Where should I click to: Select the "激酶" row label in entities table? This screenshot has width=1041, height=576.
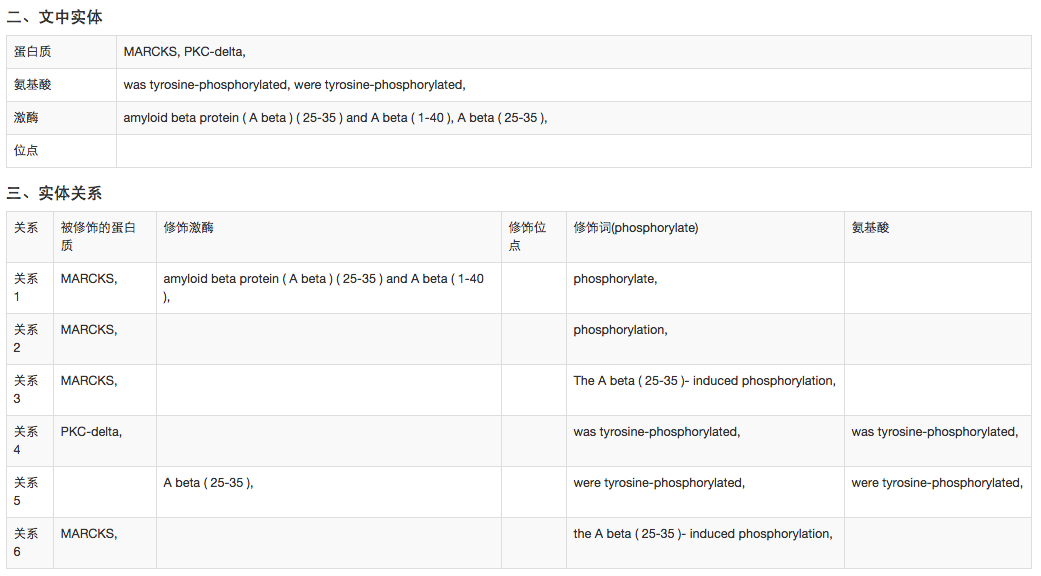pos(27,118)
